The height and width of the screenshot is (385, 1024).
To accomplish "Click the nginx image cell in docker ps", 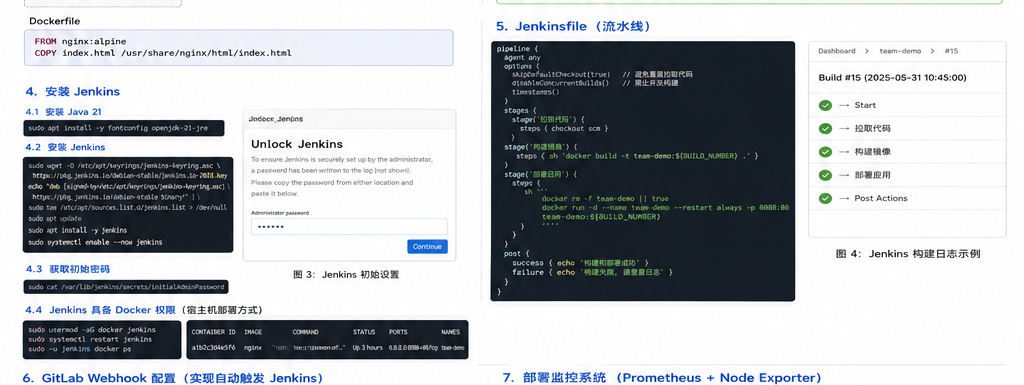I will click(253, 348).
